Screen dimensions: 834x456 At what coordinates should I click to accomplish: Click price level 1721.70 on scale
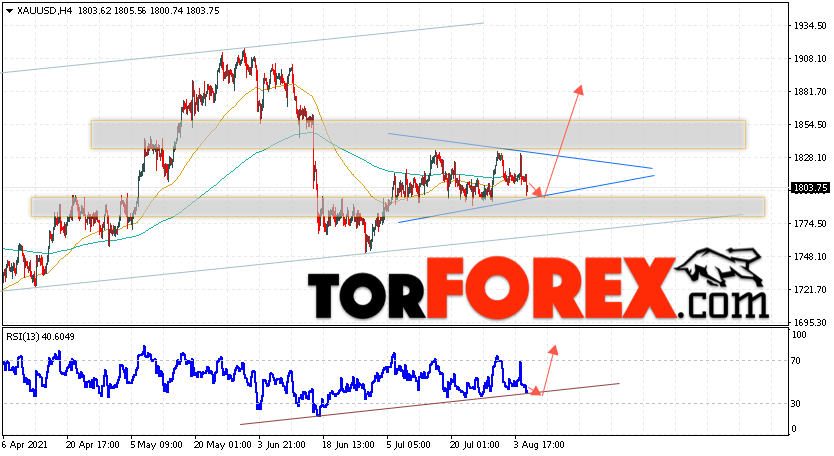tap(810, 290)
